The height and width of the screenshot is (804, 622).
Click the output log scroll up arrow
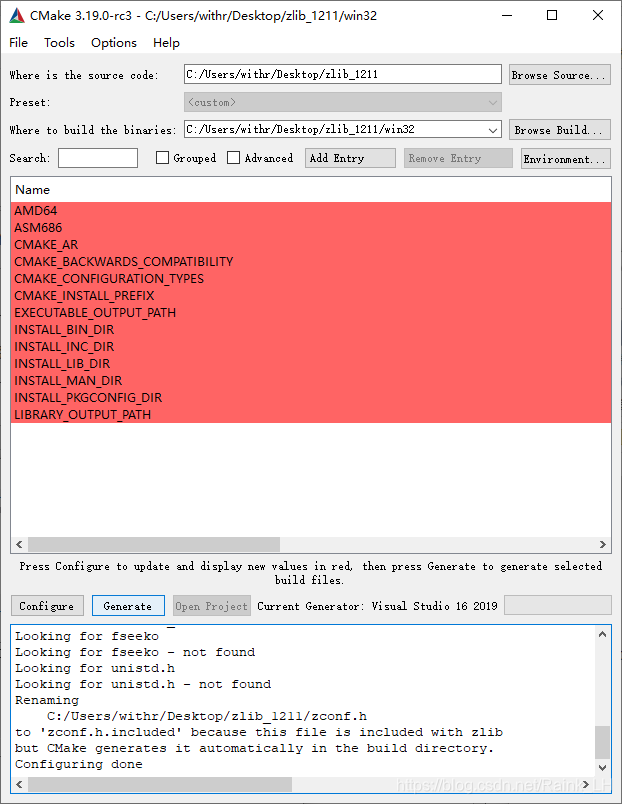603,634
